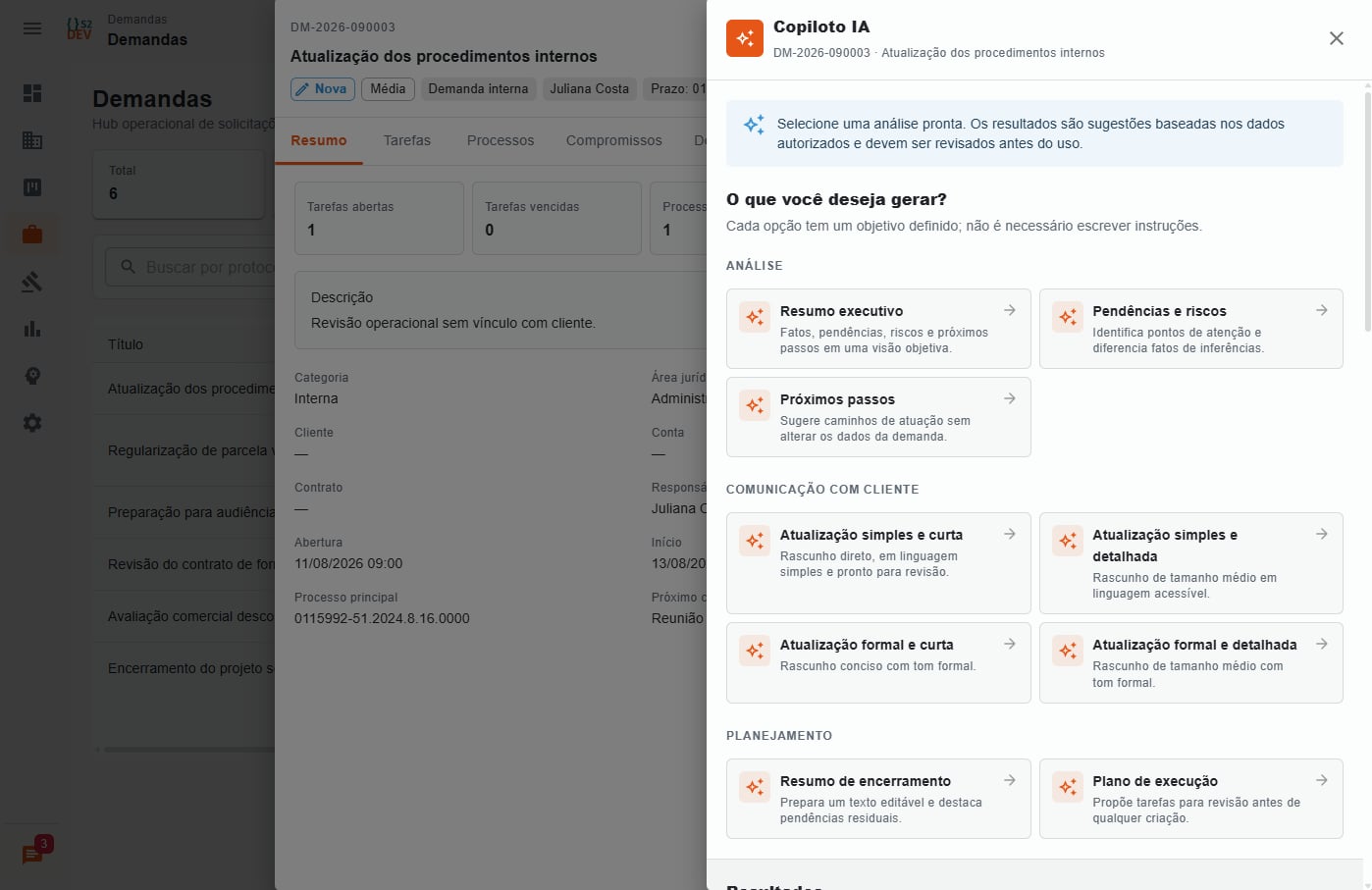1372x890 pixels.
Task: Switch to the Tarefas tab
Action: click(407, 140)
